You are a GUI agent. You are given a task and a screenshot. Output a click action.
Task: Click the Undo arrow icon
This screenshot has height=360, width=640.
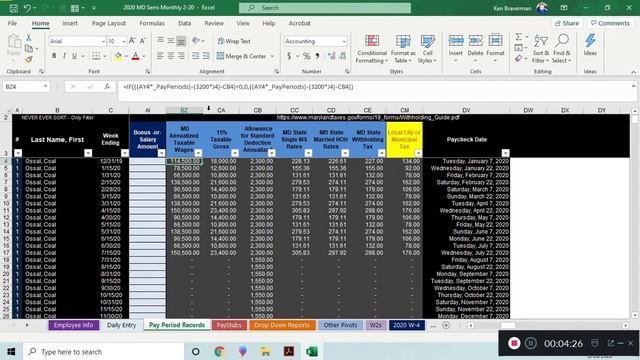[x=27, y=8]
